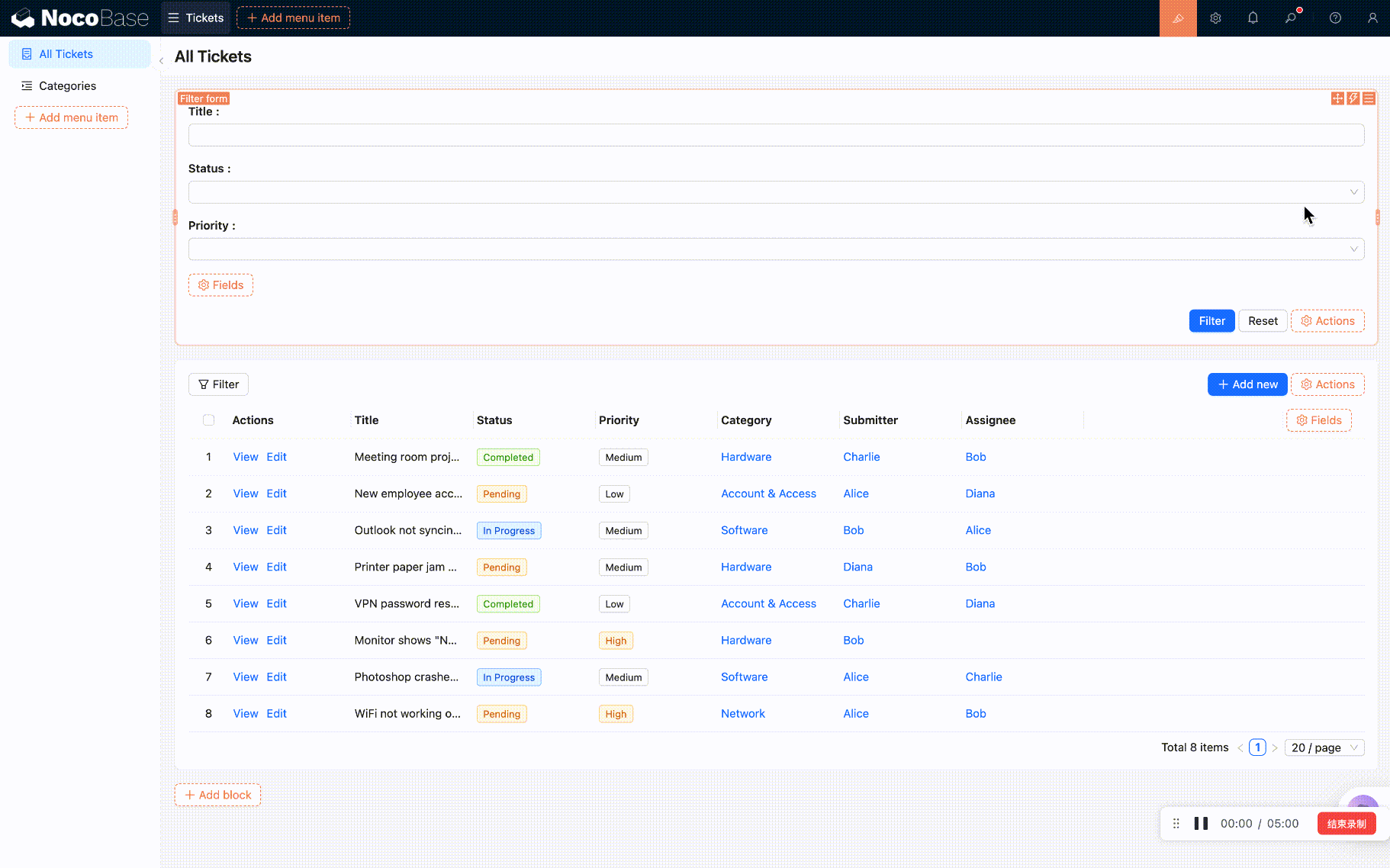Toggle the select-all checkbox in table header

pos(209,420)
